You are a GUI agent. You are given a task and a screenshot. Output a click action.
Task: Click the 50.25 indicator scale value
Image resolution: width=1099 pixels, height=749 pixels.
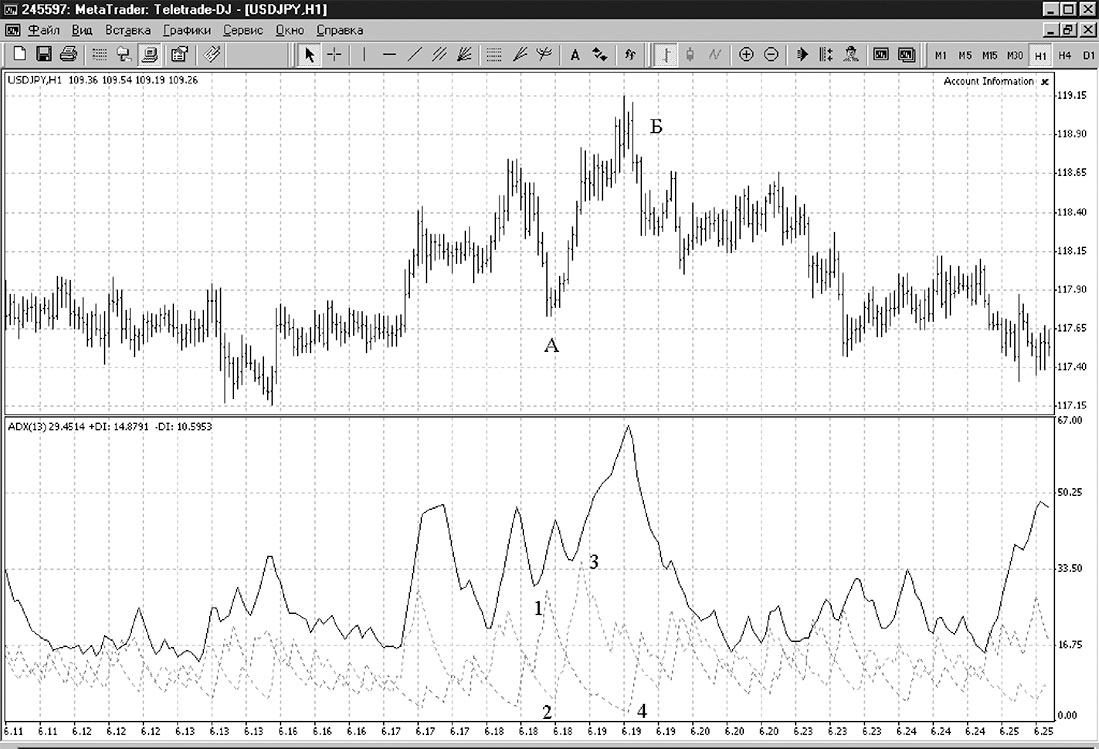(x=1070, y=493)
